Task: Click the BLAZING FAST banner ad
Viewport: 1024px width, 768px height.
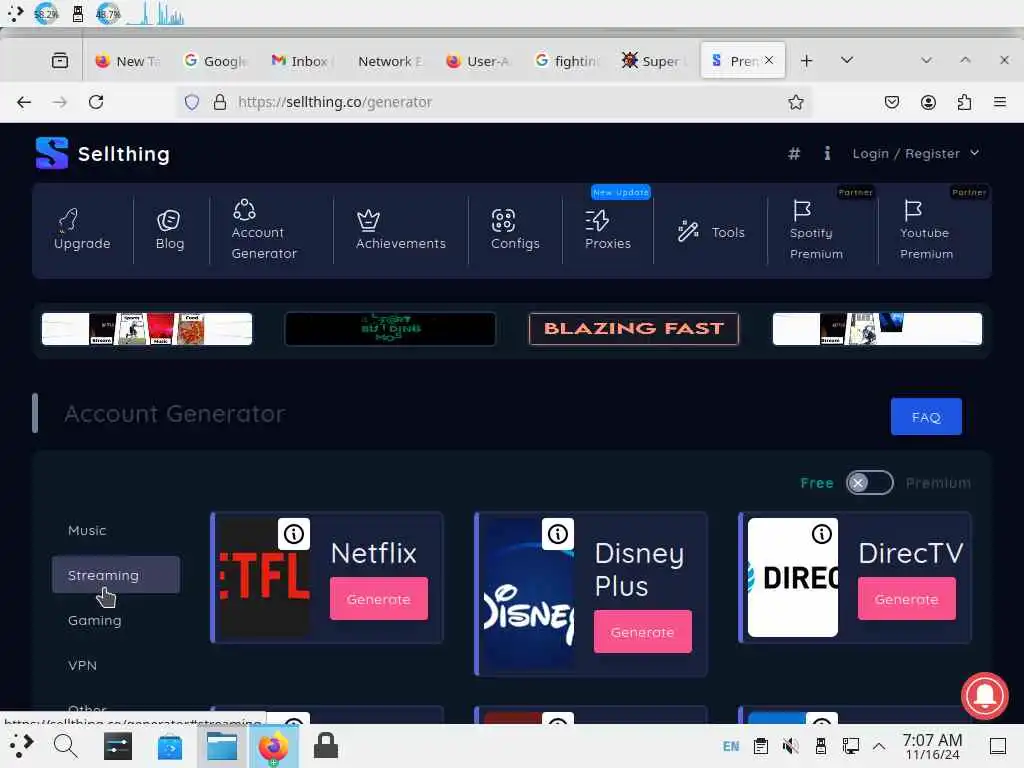Action: tap(633, 328)
